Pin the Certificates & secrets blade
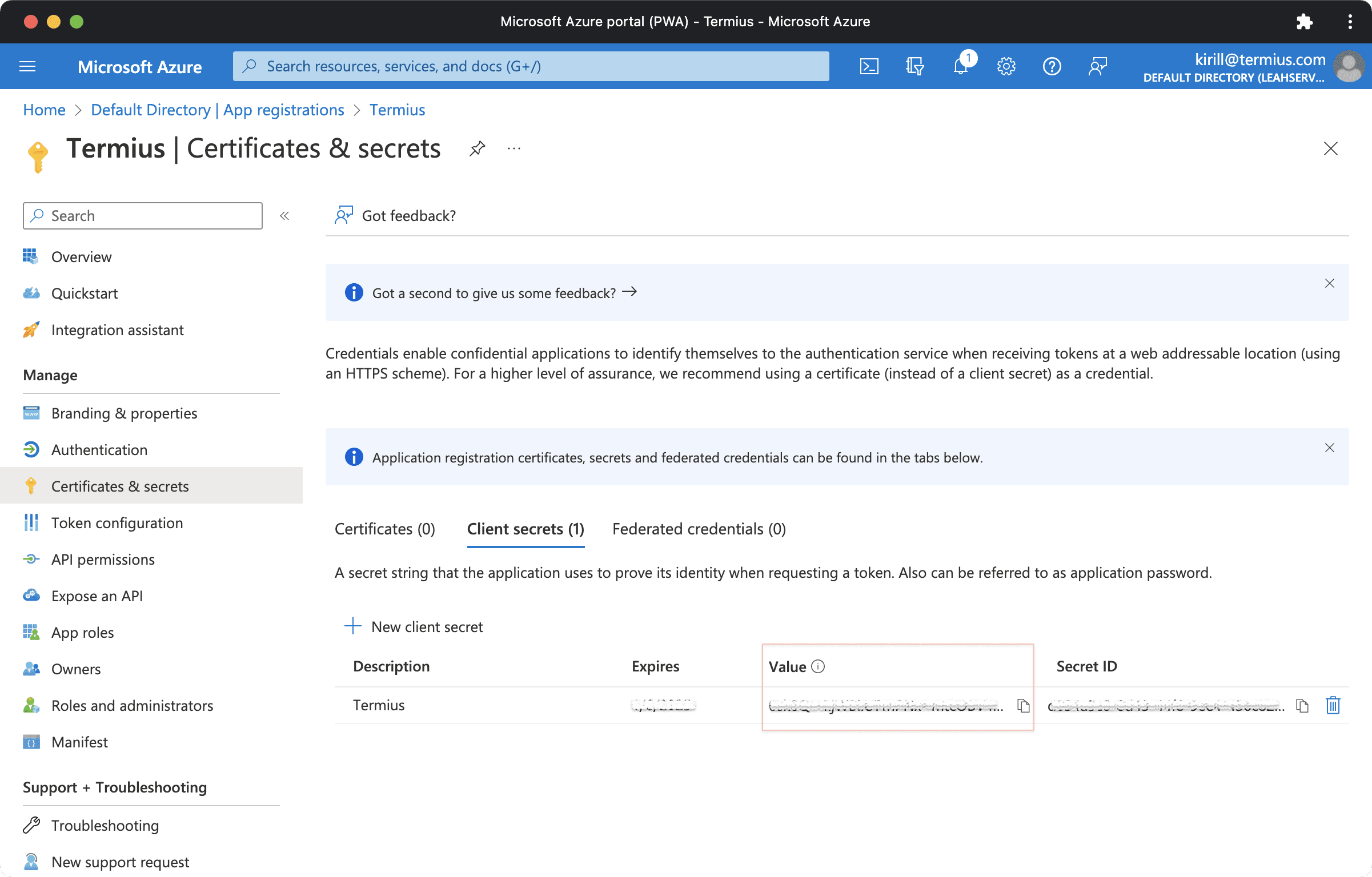This screenshot has height=877, width=1372. point(477,149)
